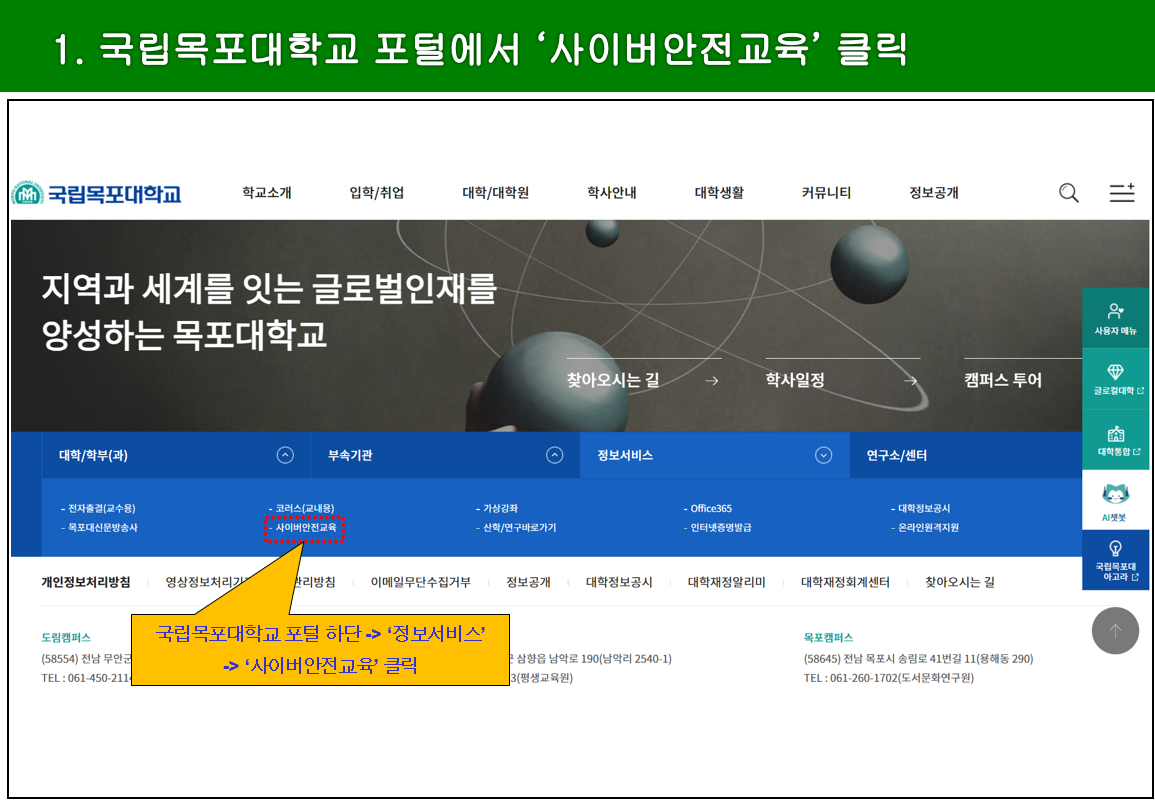Open the 대학생활 menu
The width and height of the screenshot is (1155, 800).
[x=719, y=193]
